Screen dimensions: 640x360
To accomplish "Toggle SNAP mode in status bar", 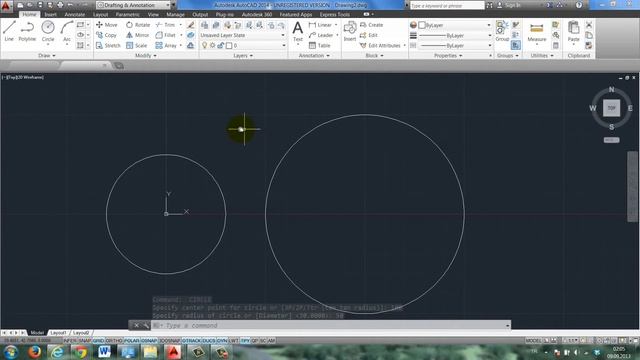I will (x=85, y=340).
